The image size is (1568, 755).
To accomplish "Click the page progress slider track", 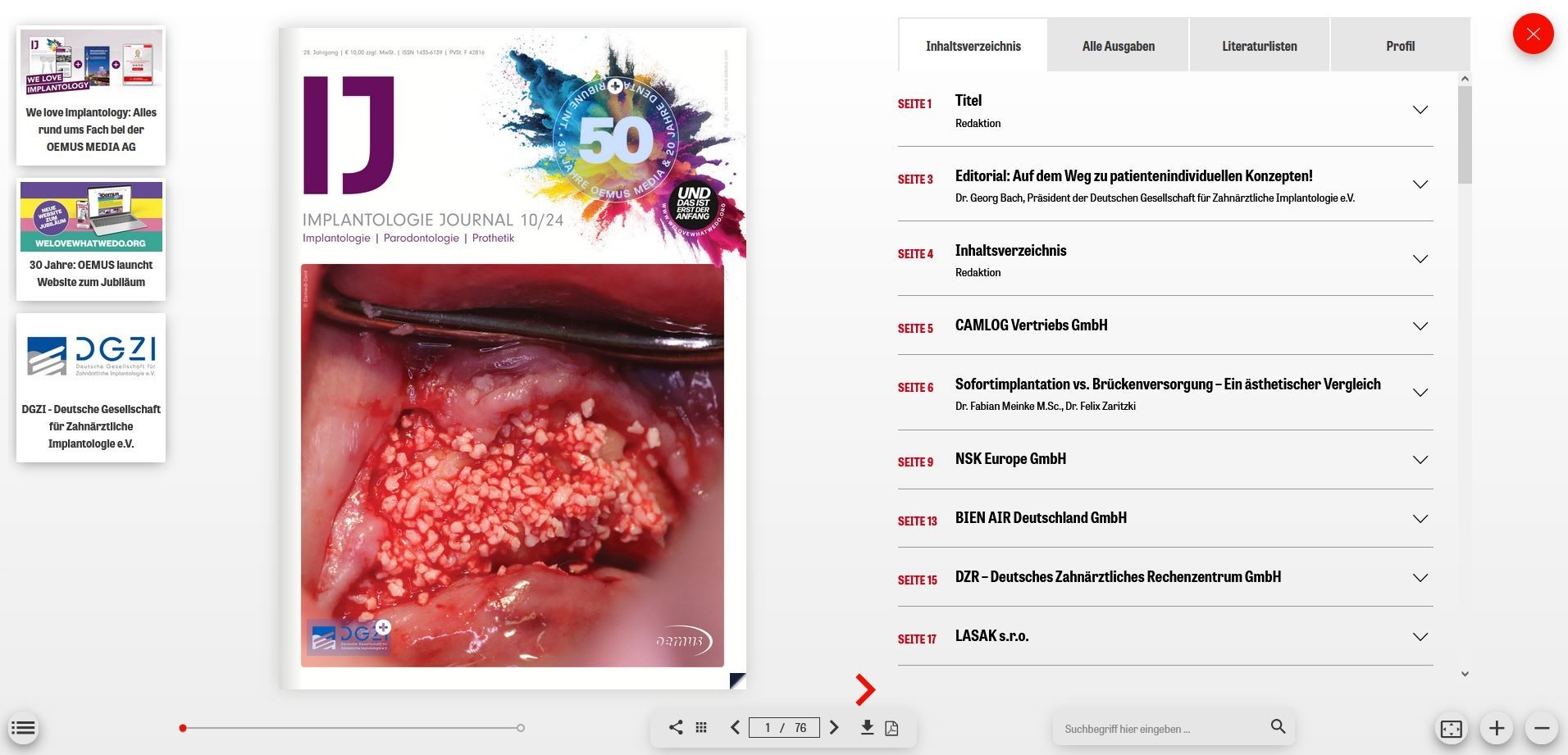I will 352,728.
